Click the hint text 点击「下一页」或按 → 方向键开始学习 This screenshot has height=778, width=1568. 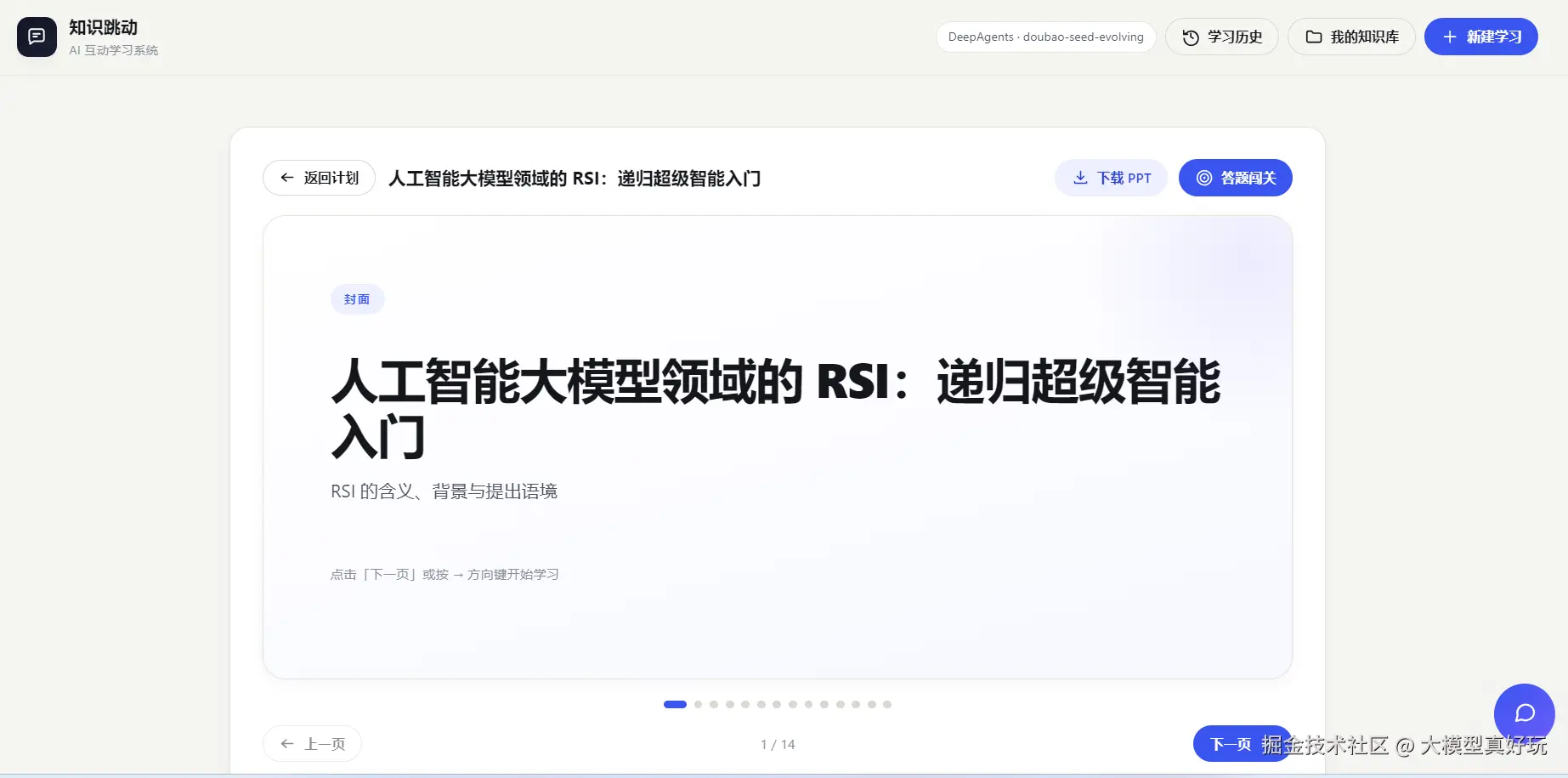(444, 575)
